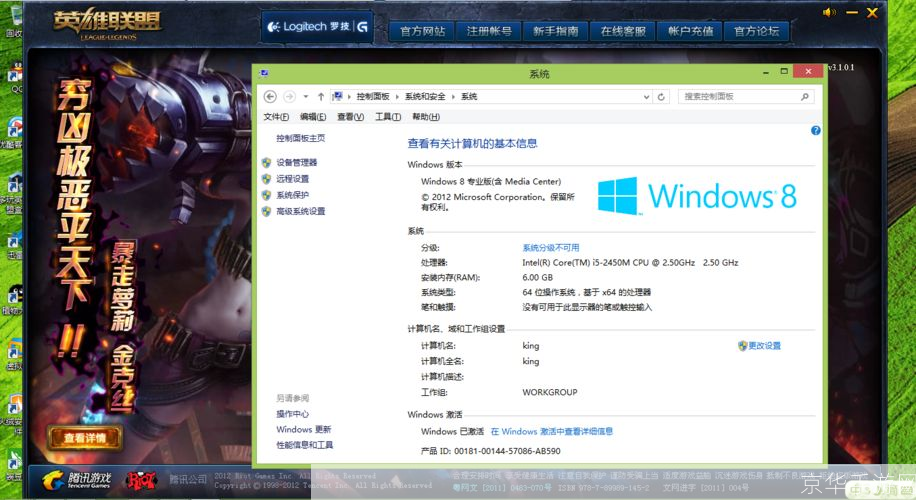Open 远程设置 from the sidebar
This screenshot has height=500, width=916.
pyautogui.click(x=292, y=179)
